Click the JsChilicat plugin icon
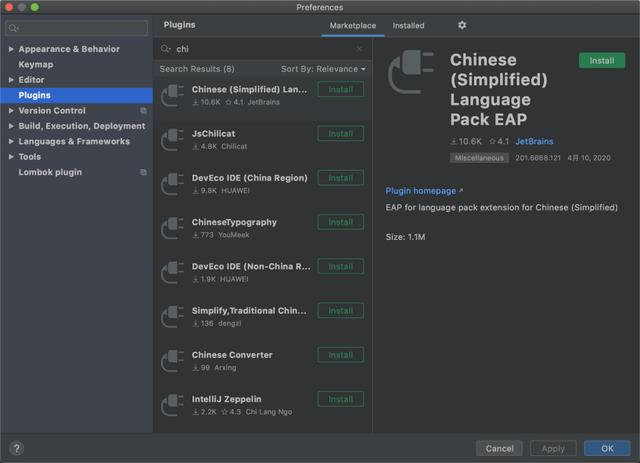640x463 pixels. pyautogui.click(x=172, y=140)
